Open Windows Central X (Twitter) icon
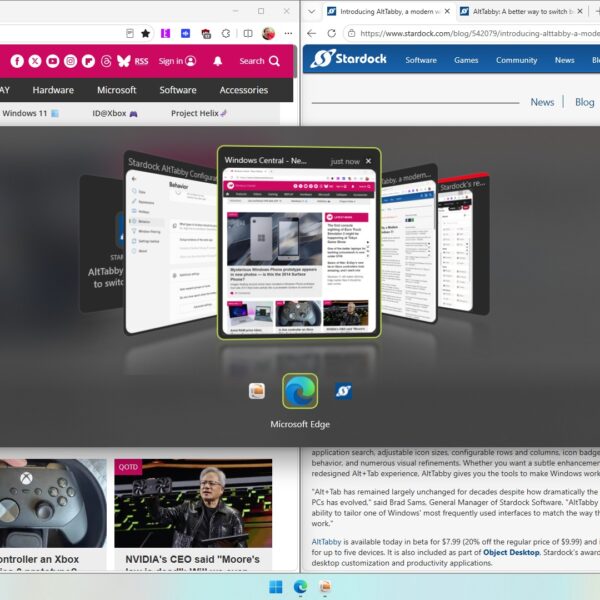The width and height of the screenshot is (600, 600). pyautogui.click(x=35, y=61)
